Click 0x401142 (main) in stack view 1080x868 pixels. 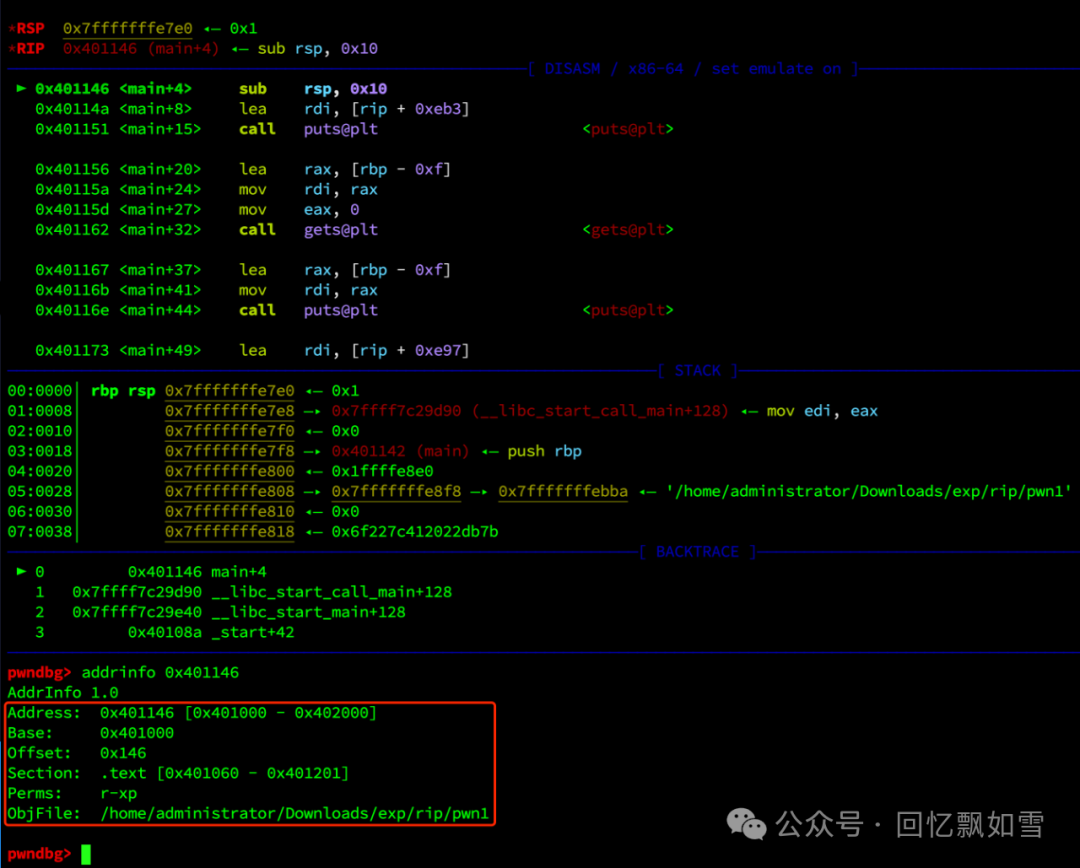[400, 451]
